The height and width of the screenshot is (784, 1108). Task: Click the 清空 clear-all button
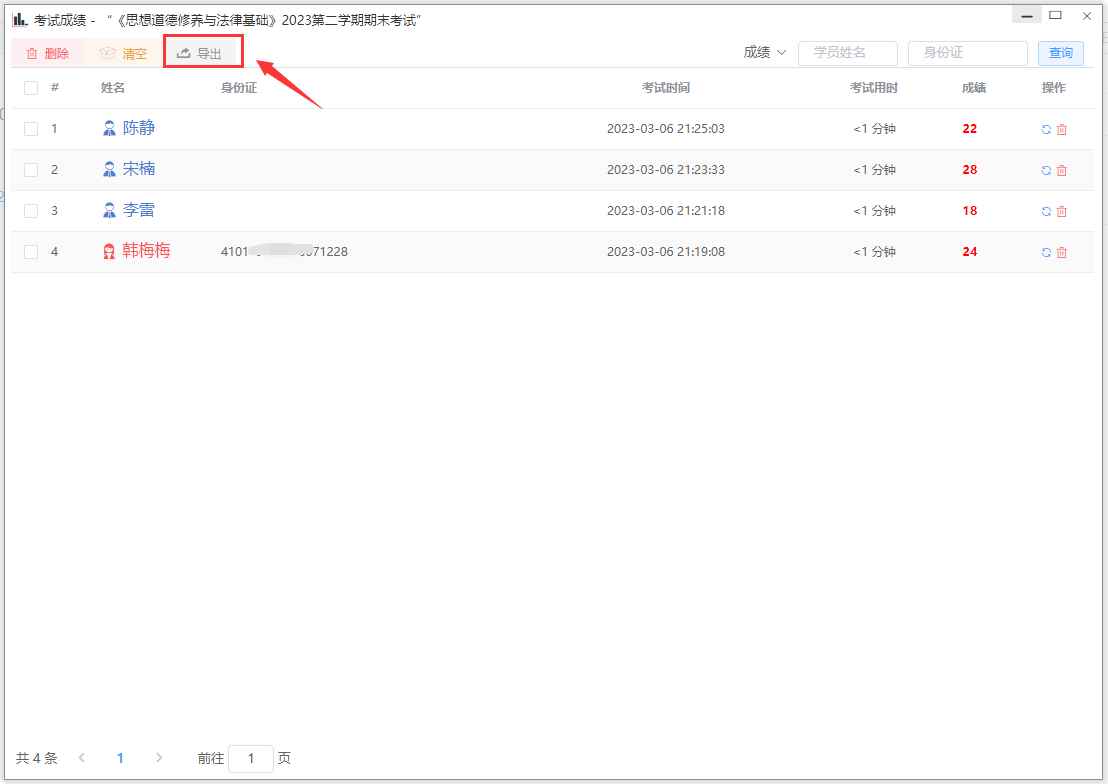[x=124, y=53]
